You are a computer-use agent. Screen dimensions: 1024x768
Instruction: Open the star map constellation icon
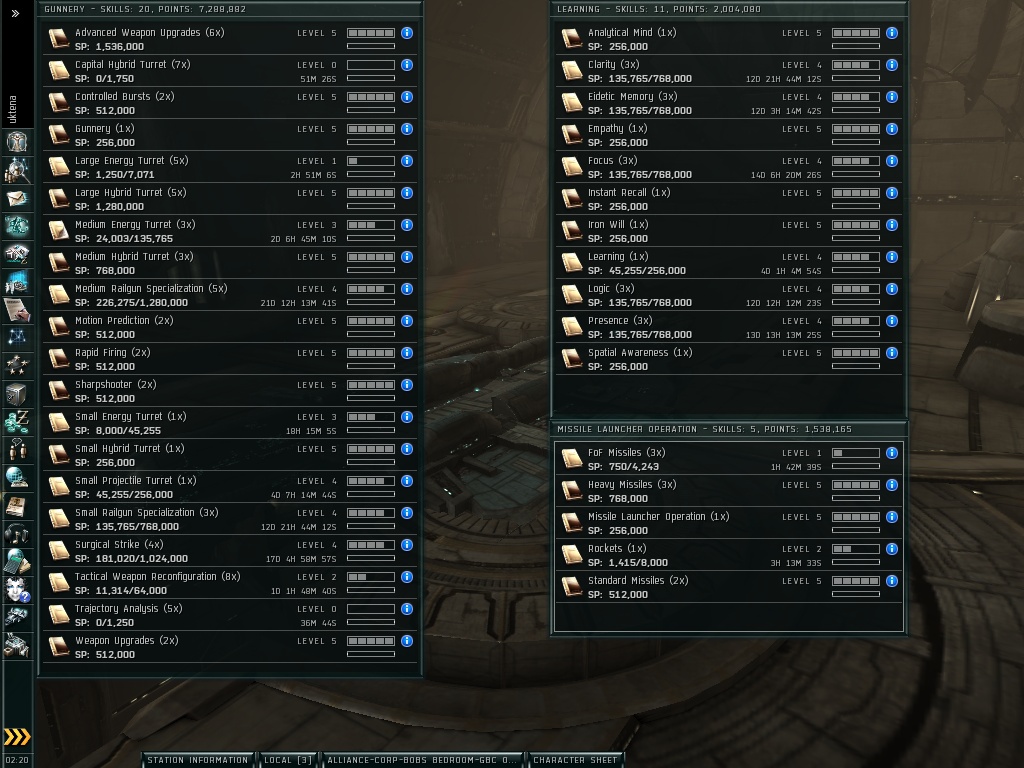click(x=16, y=338)
